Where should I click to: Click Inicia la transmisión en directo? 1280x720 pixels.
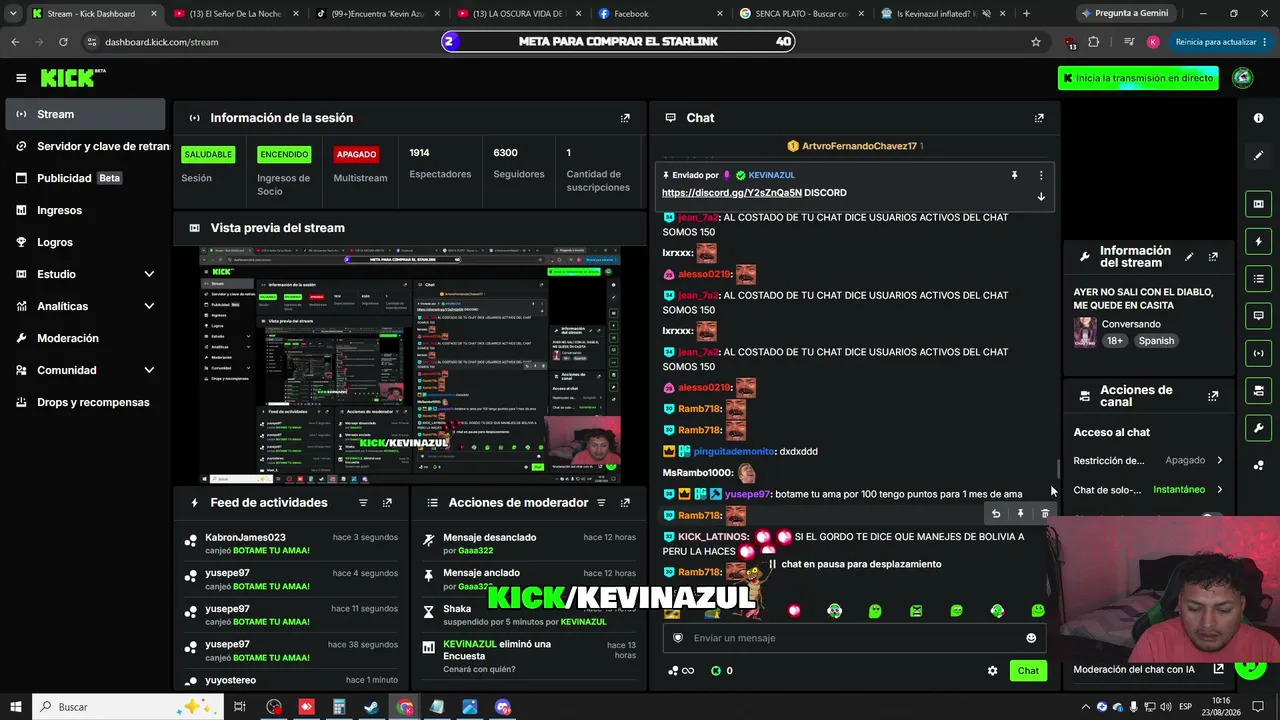(1138, 78)
